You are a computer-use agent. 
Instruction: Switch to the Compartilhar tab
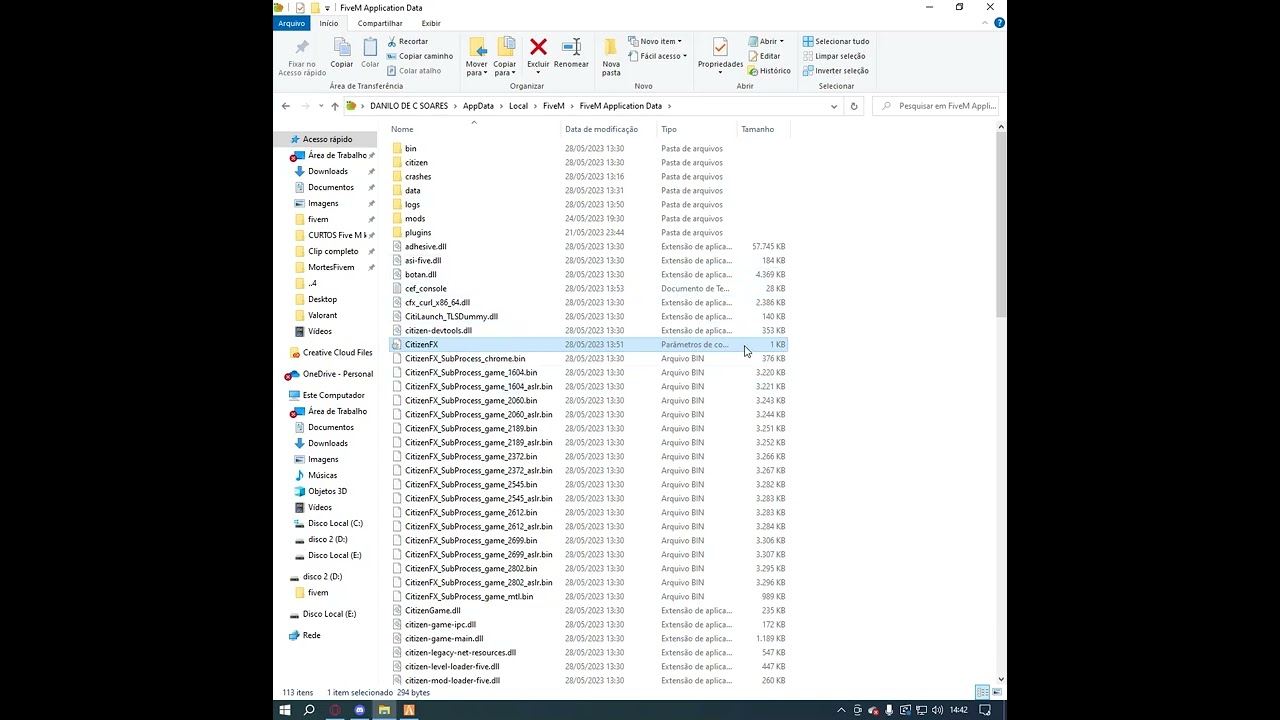click(x=380, y=23)
